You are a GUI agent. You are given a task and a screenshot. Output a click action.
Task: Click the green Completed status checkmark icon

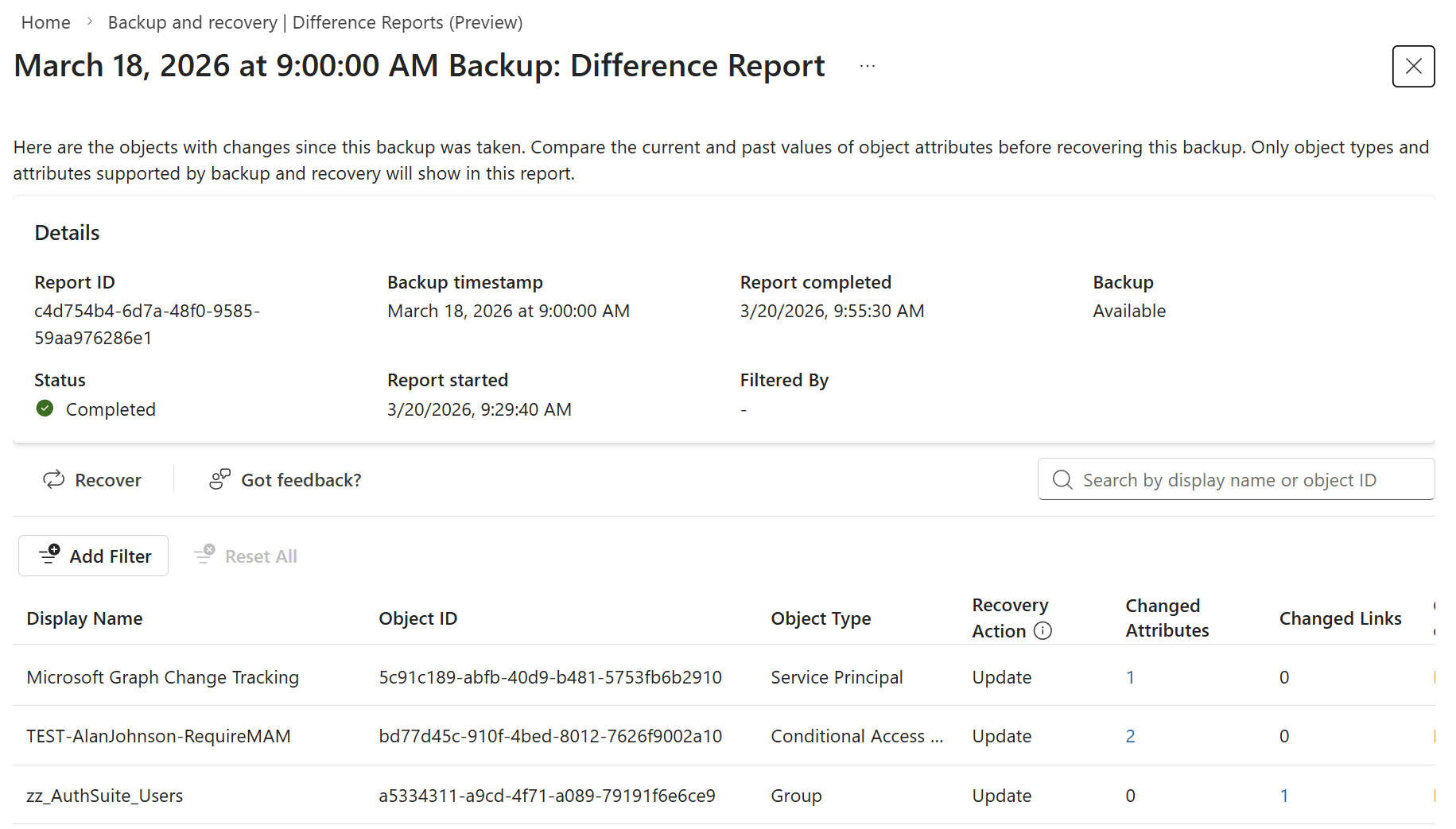tap(45, 409)
